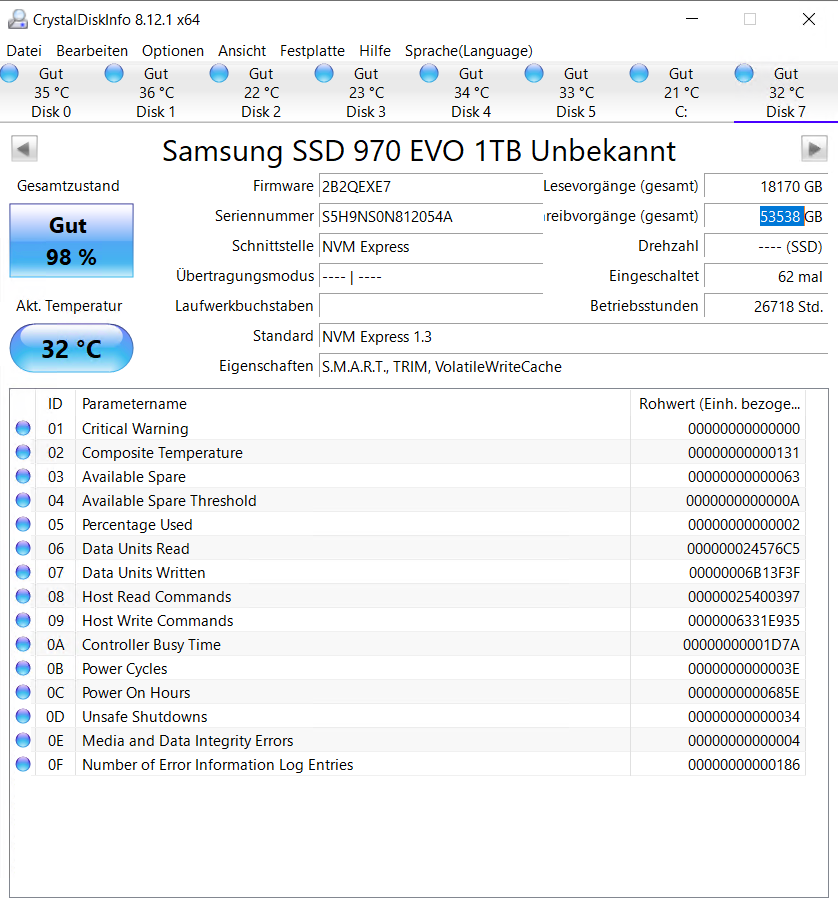The height and width of the screenshot is (904, 838).
Task: Switch to Disk 4 tab
Action: point(470,92)
